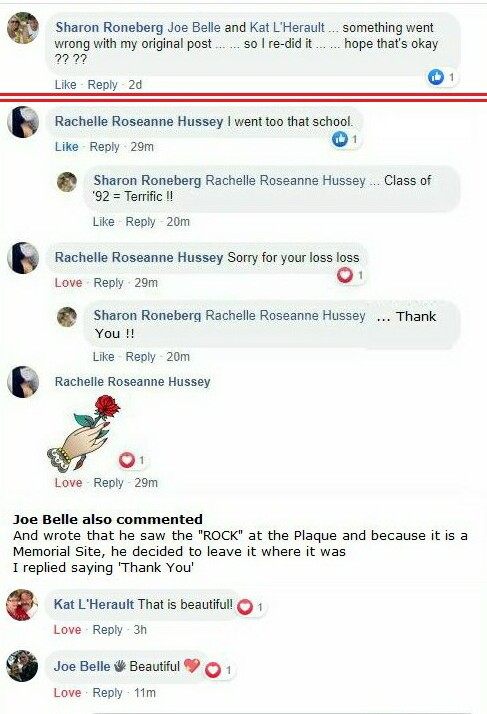Reply to Sharon's 'Class of '92' comment
The width and height of the screenshot is (487, 714).
pyautogui.click(x=140, y=222)
